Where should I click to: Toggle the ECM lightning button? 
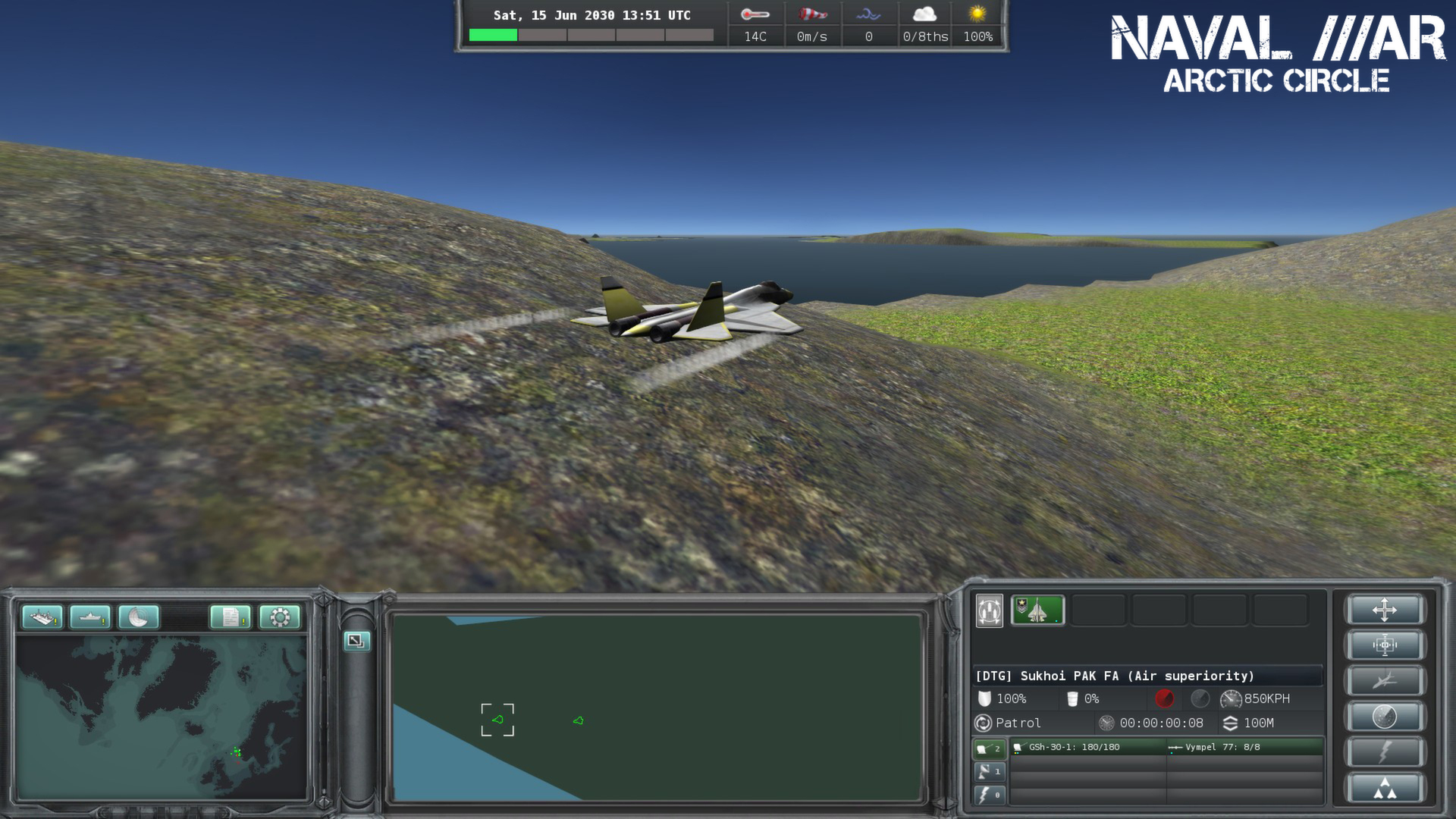(1385, 750)
